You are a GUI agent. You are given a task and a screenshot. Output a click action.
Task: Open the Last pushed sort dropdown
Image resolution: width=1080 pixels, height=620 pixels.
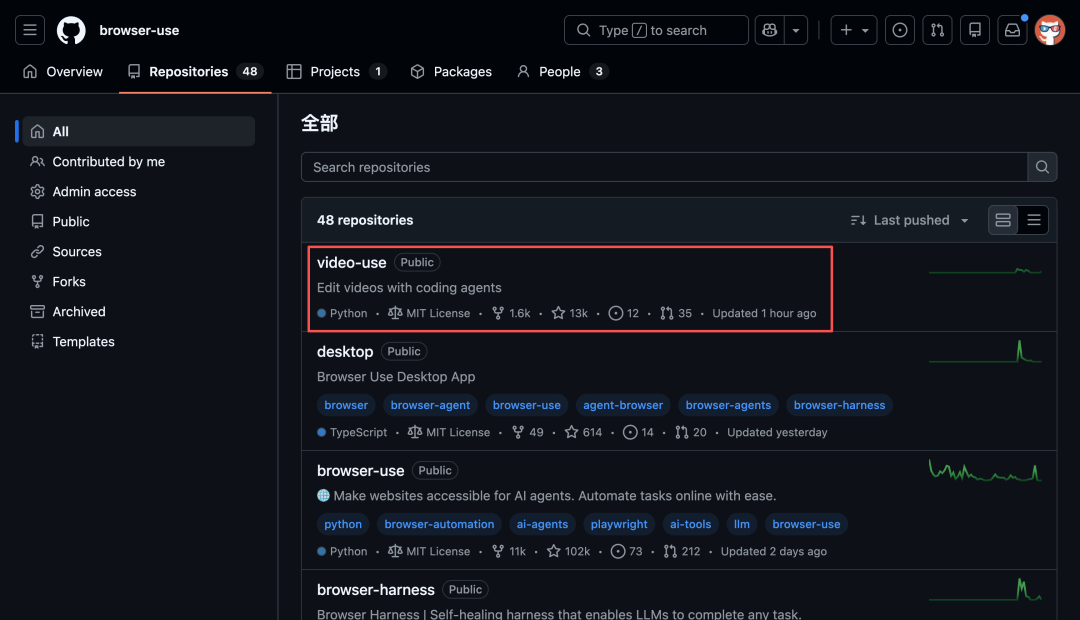pos(910,220)
